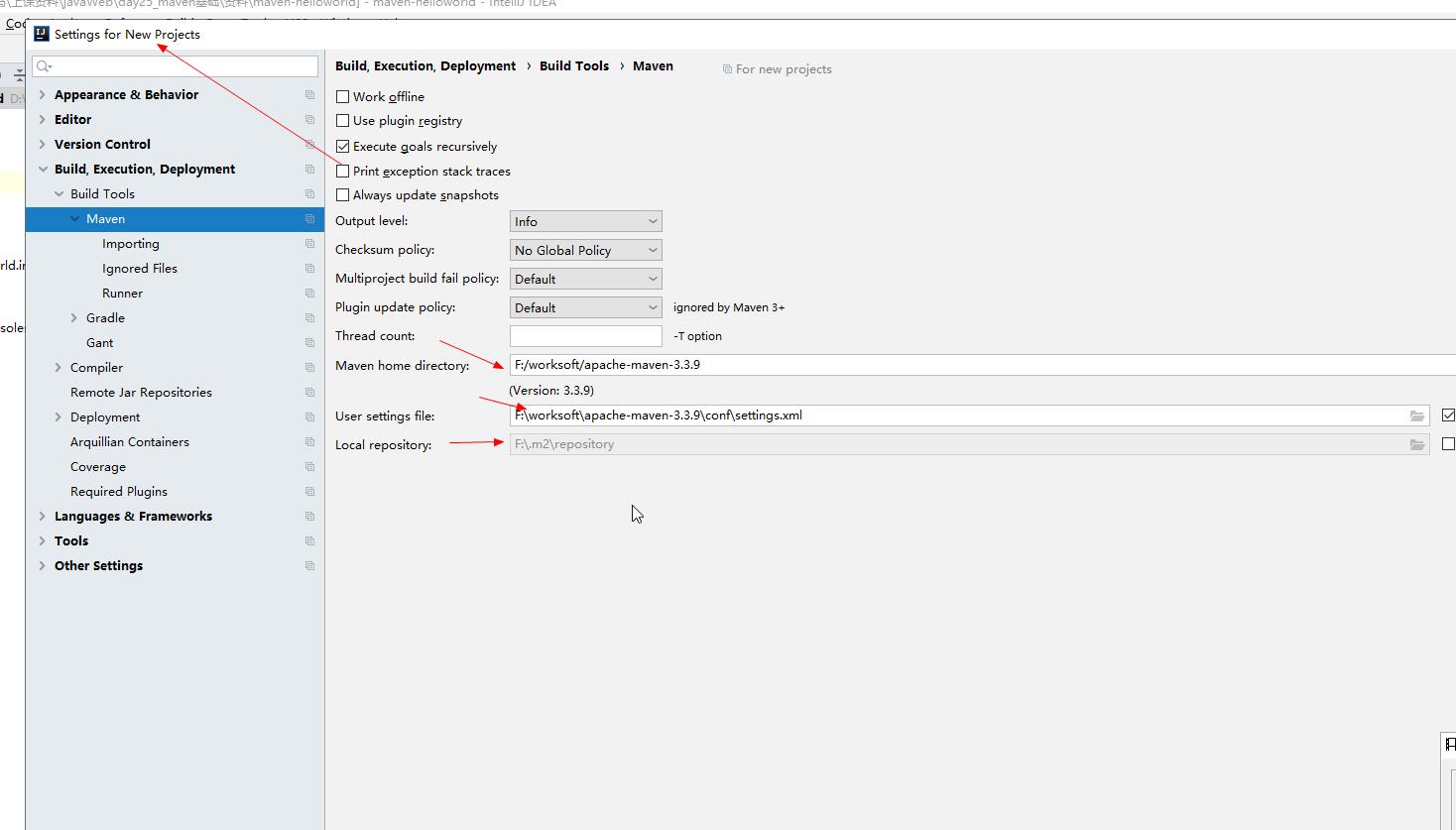This screenshot has width=1456, height=830.
Task: Click the project-scope icon on the Compiler row
Action: (309, 368)
